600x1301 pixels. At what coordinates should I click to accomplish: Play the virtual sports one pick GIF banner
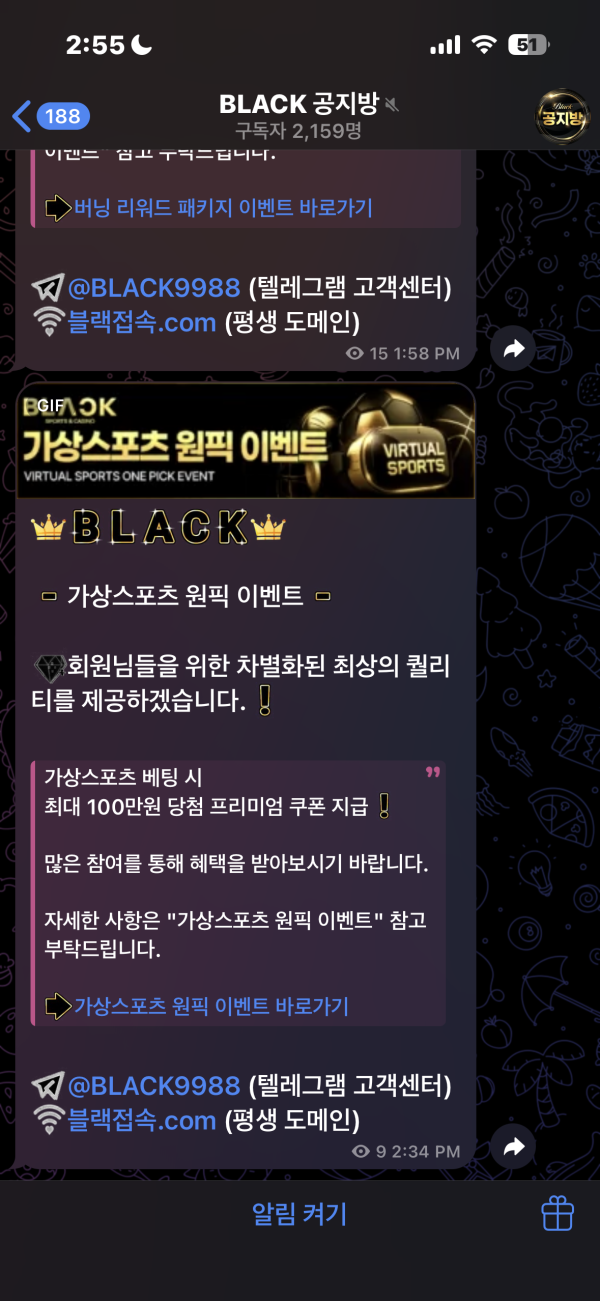click(245, 441)
